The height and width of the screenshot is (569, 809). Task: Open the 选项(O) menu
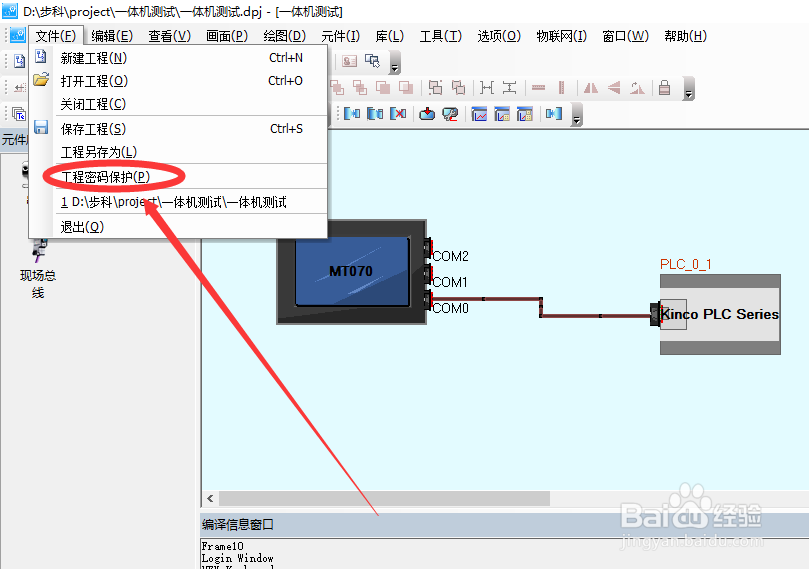click(x=499, y=36)
